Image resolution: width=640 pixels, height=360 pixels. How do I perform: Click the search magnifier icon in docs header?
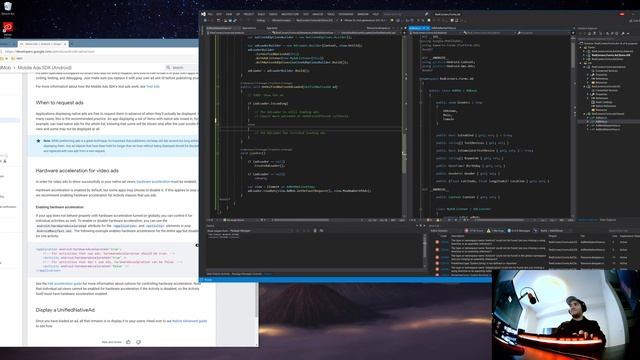click(168, 67)
